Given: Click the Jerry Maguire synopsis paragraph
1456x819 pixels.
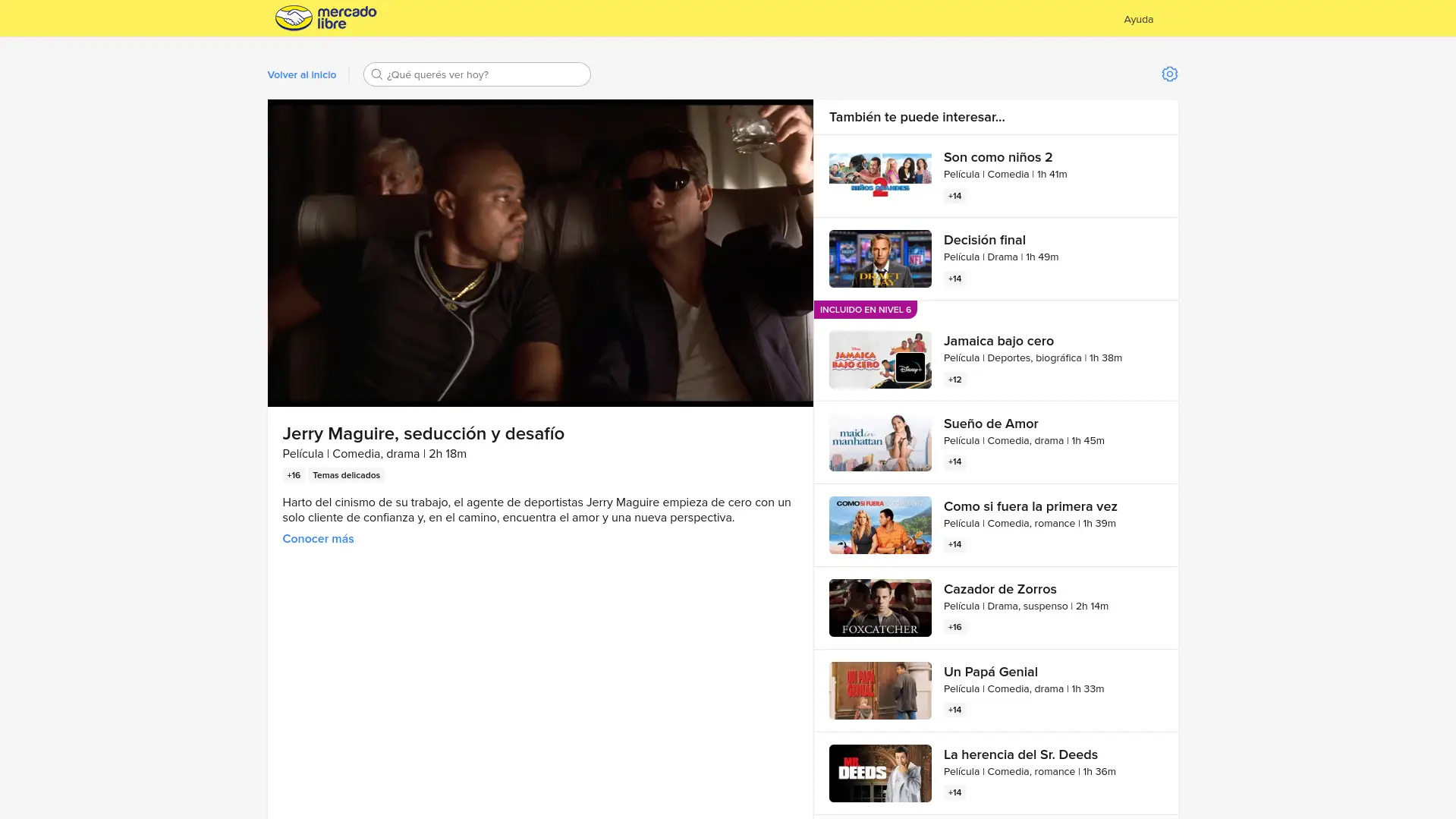Looking at the screenshot, I should pos(536,510).
